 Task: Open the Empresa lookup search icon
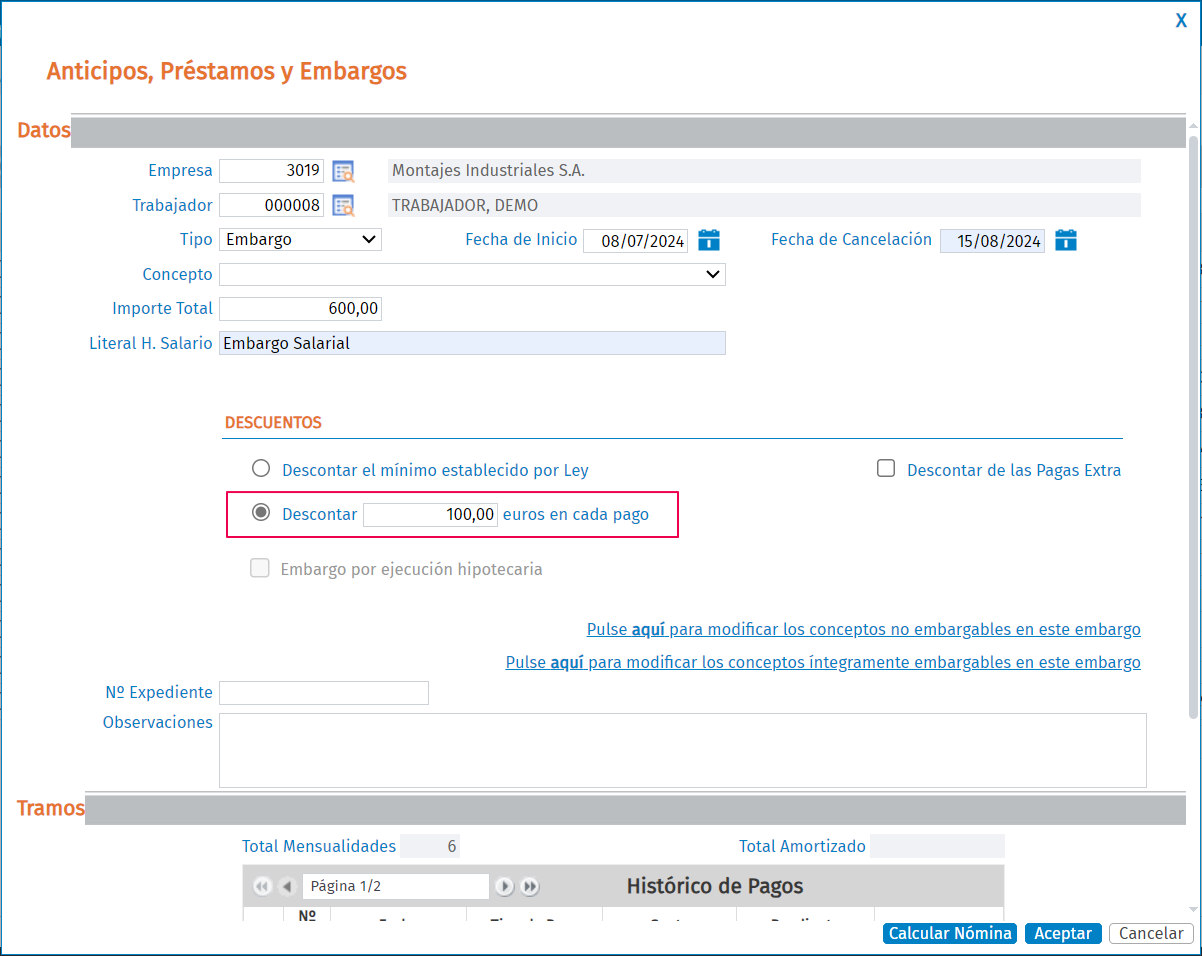coord(343,171)
